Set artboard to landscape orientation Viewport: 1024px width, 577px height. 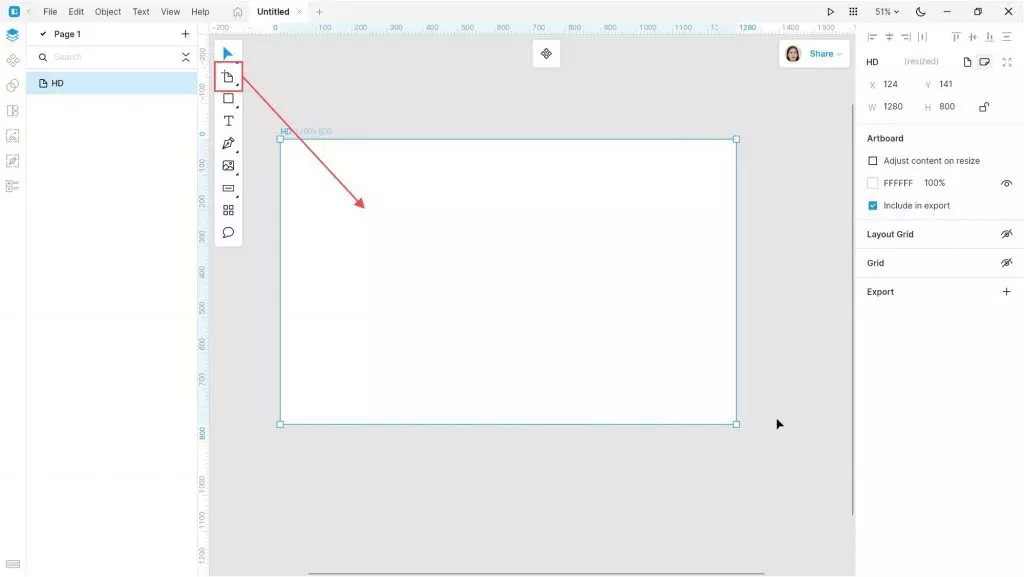click(985, 62)
